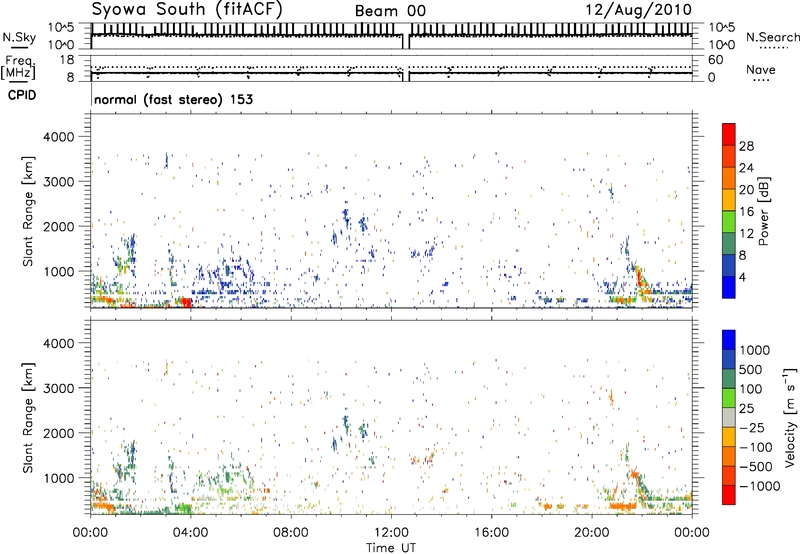The width and height of the screenshot is (800, 554).
Task: Select the "Beam 00" label
Action: click(x=390, y=11)
